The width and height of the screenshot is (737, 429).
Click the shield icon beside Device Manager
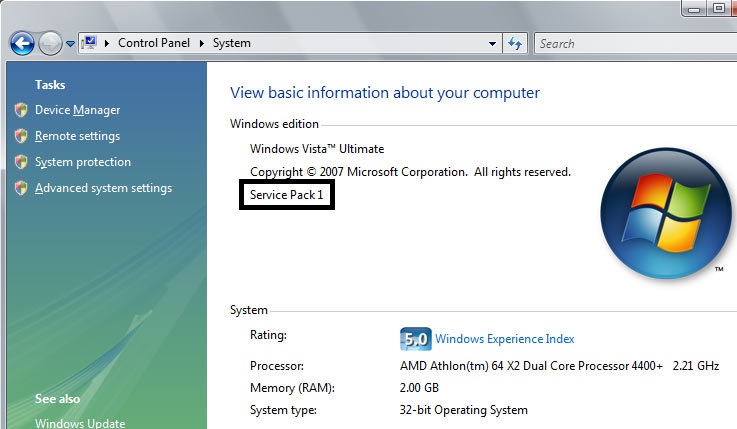pos(21,110)
